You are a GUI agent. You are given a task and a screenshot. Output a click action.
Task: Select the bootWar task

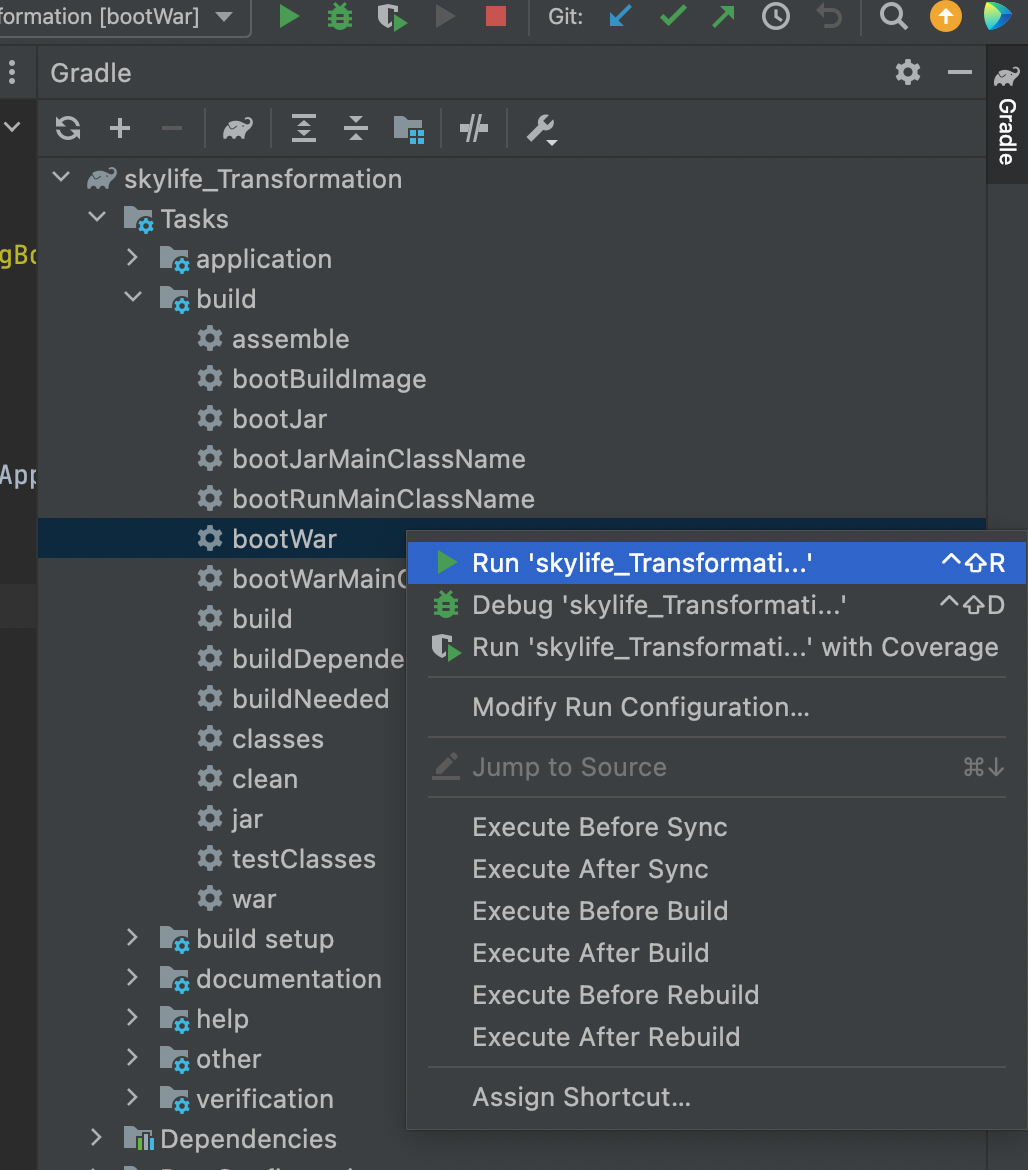click(x=284, y=539)
